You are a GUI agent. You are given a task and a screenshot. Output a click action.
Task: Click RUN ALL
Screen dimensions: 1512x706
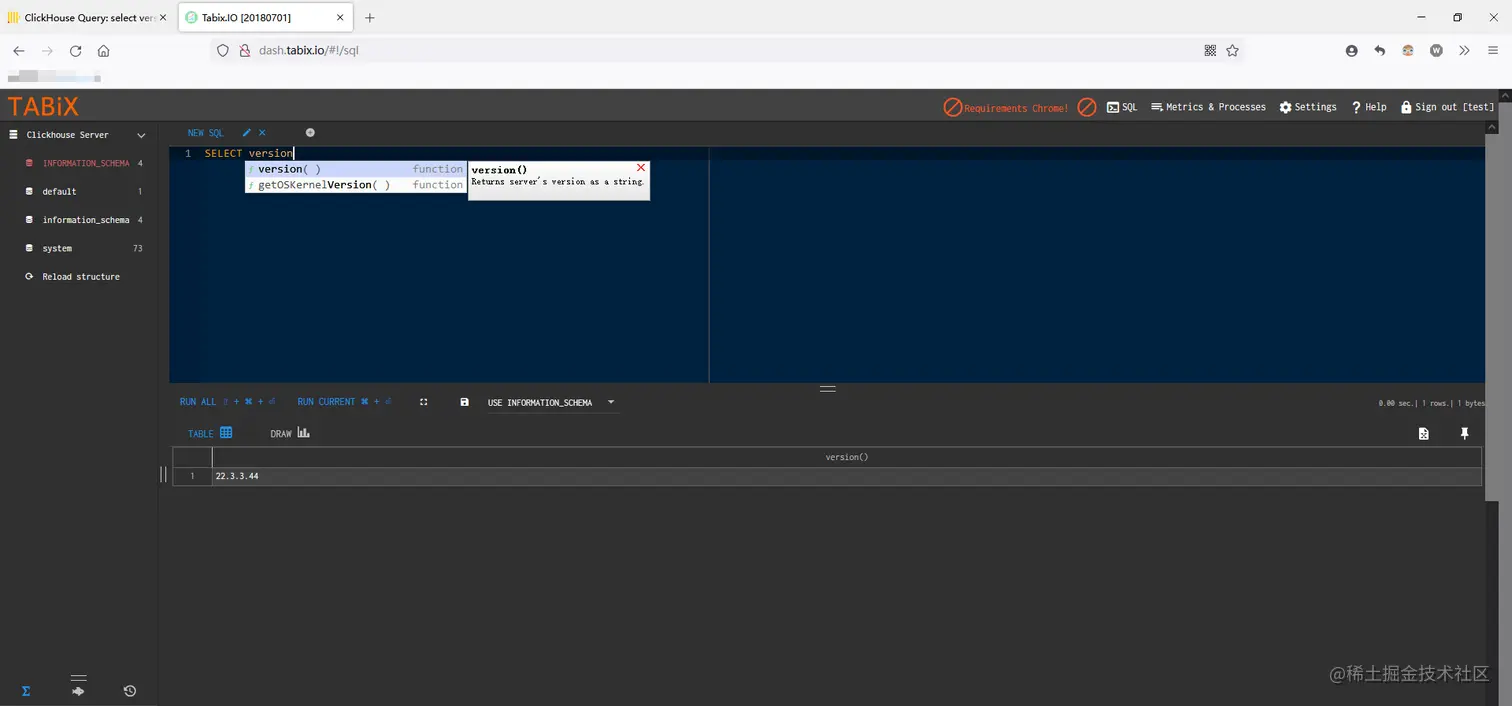tap(227, 402)
